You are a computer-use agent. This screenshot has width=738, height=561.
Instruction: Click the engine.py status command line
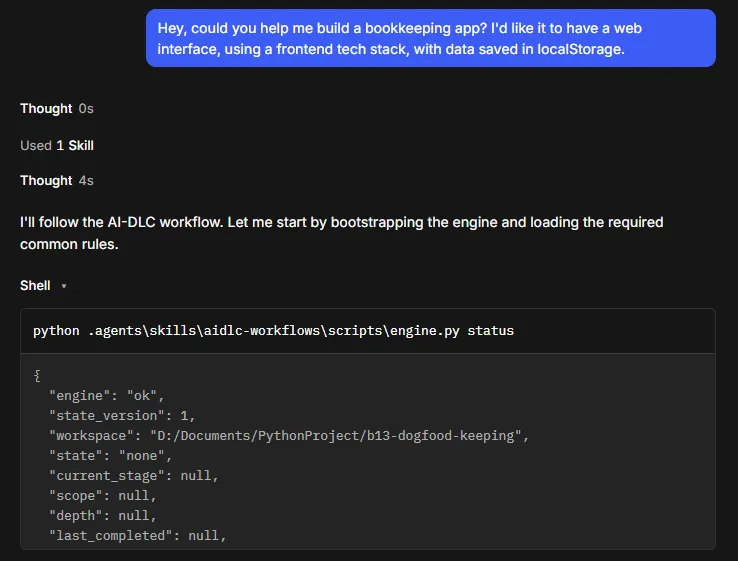[x=273, y=331]
